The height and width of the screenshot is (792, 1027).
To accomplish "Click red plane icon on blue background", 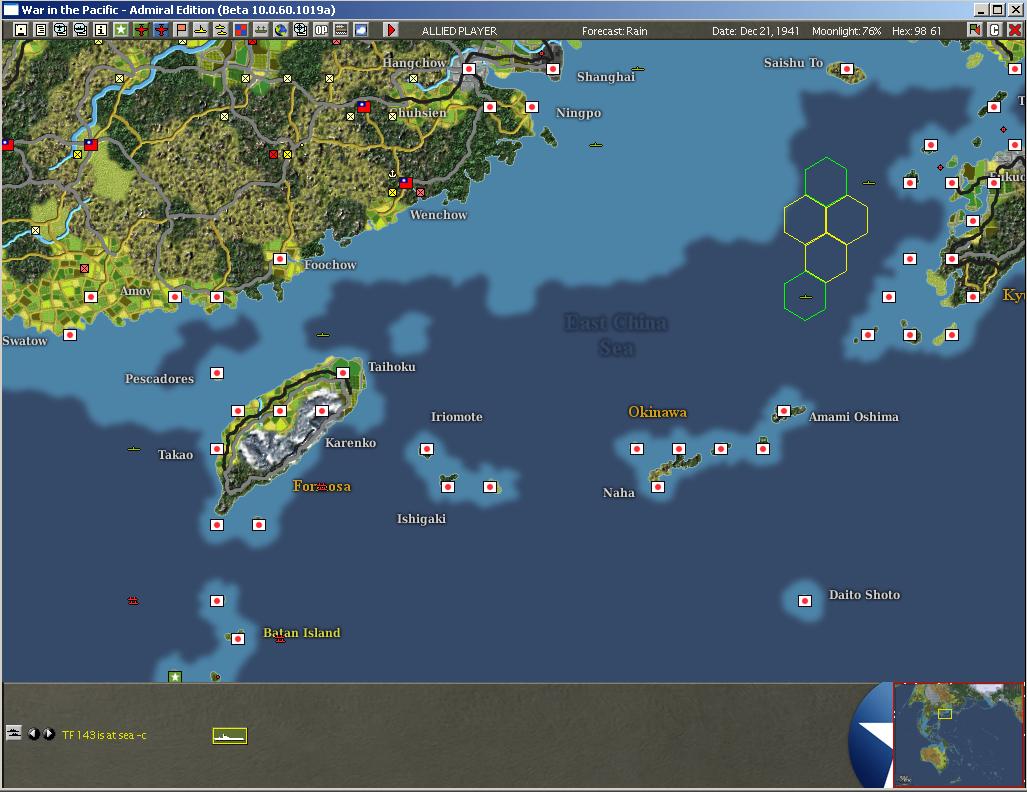I will [160, 30].
